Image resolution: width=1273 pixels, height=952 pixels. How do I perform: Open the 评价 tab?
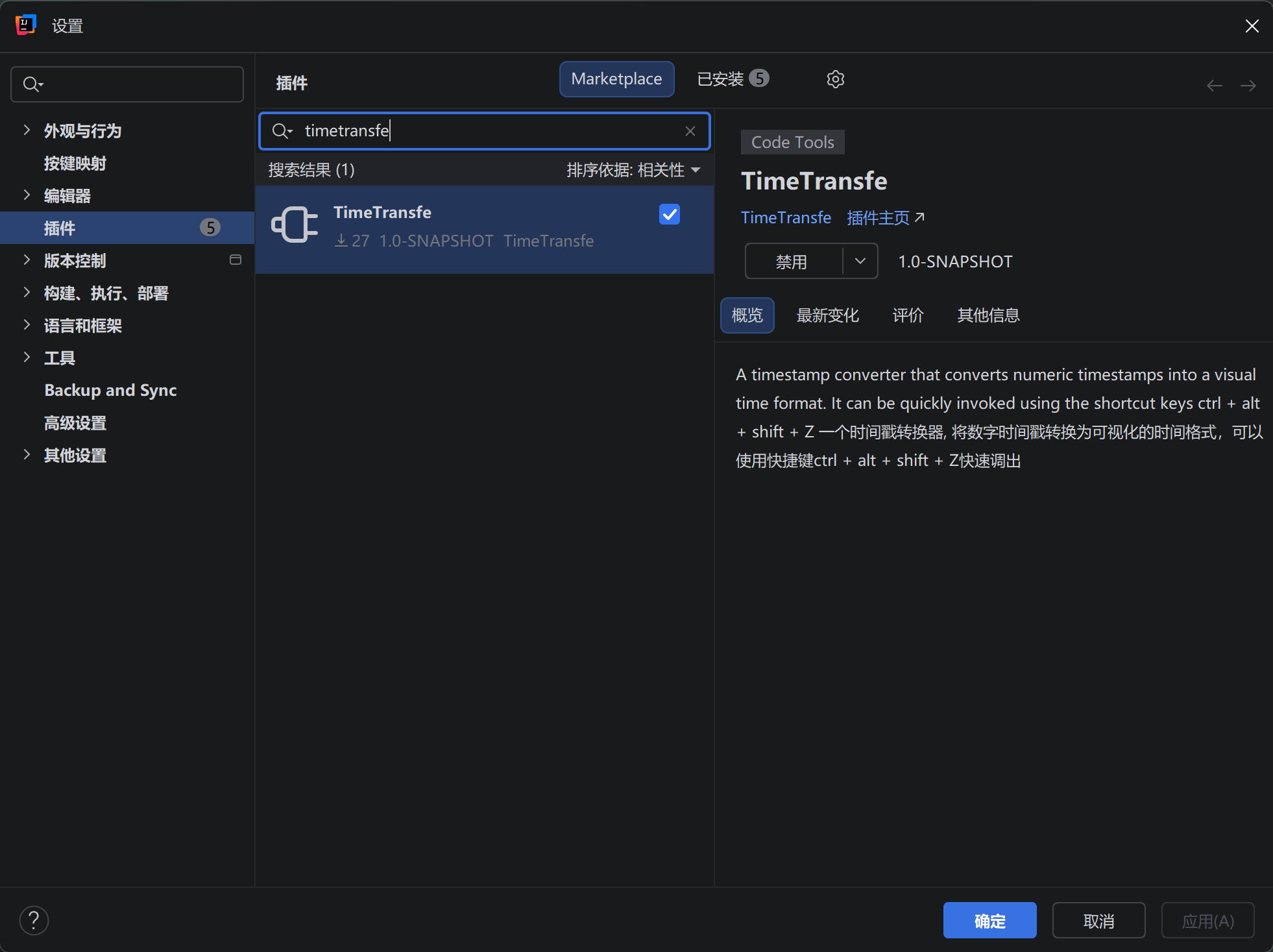908,315
